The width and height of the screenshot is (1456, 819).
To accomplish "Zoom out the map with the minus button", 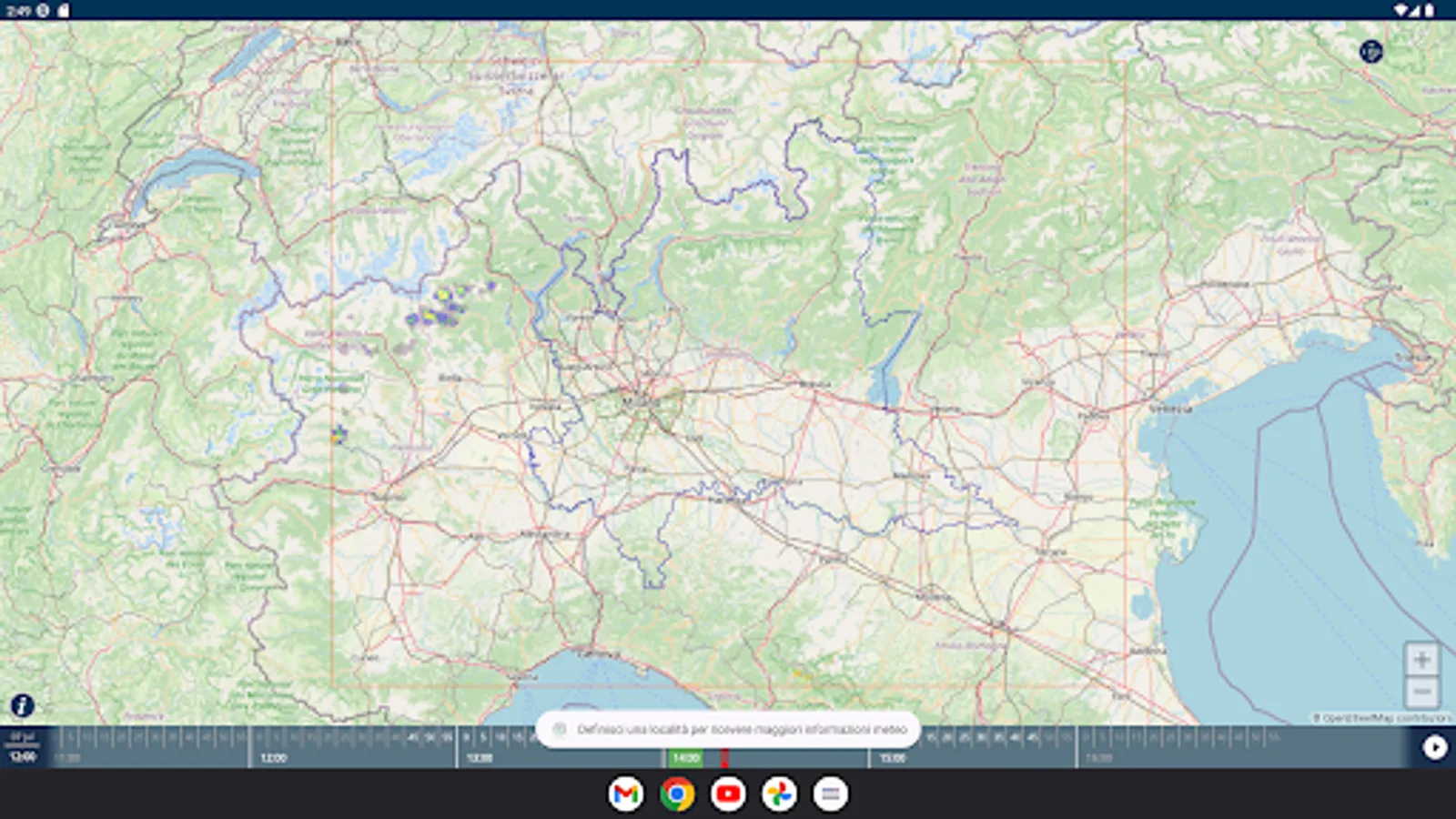I will 1421,693.
